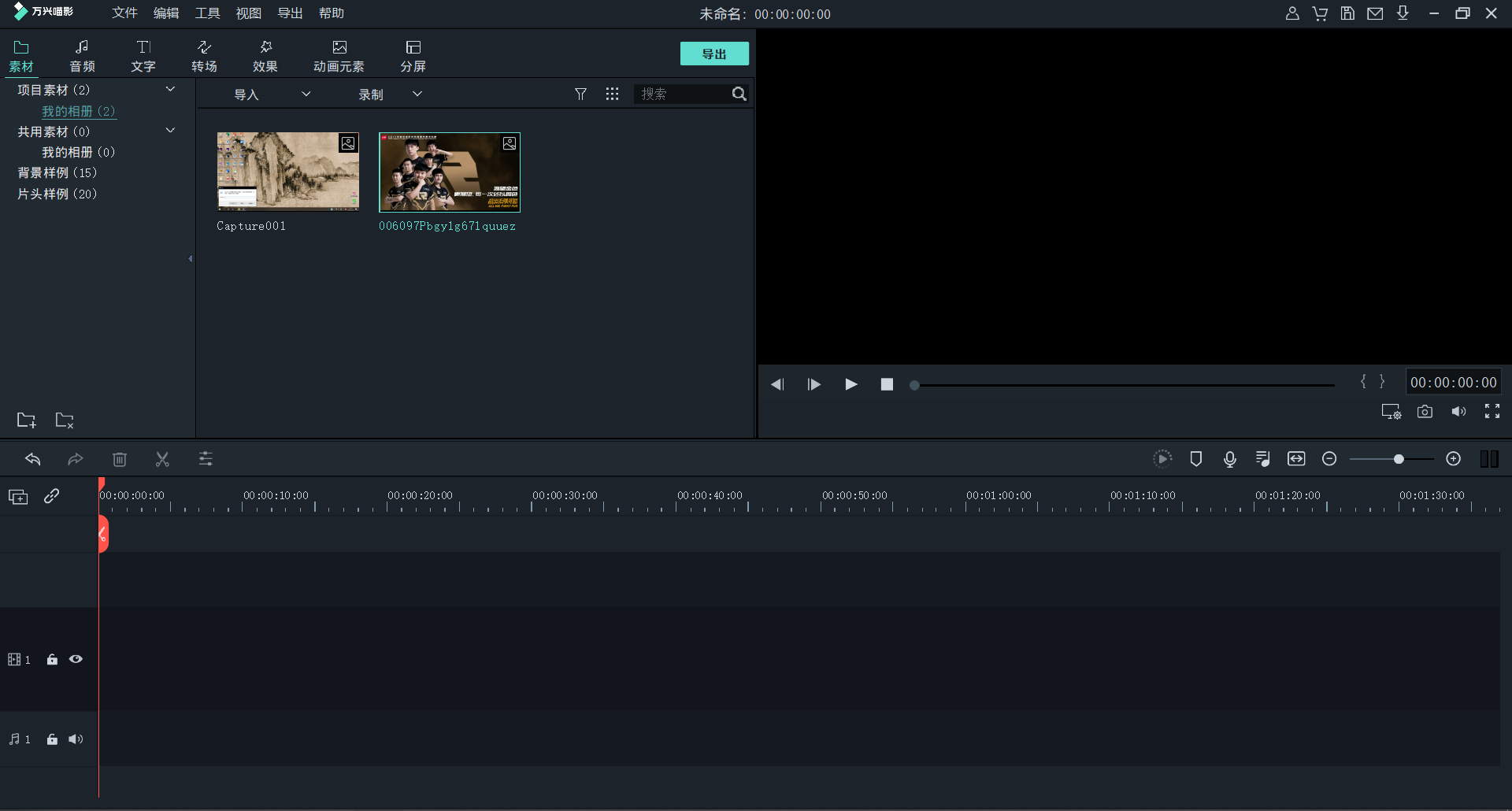Click the filter funnel icon in media panel
Screen dimensions: 1512x811
(x=580, y=94)
